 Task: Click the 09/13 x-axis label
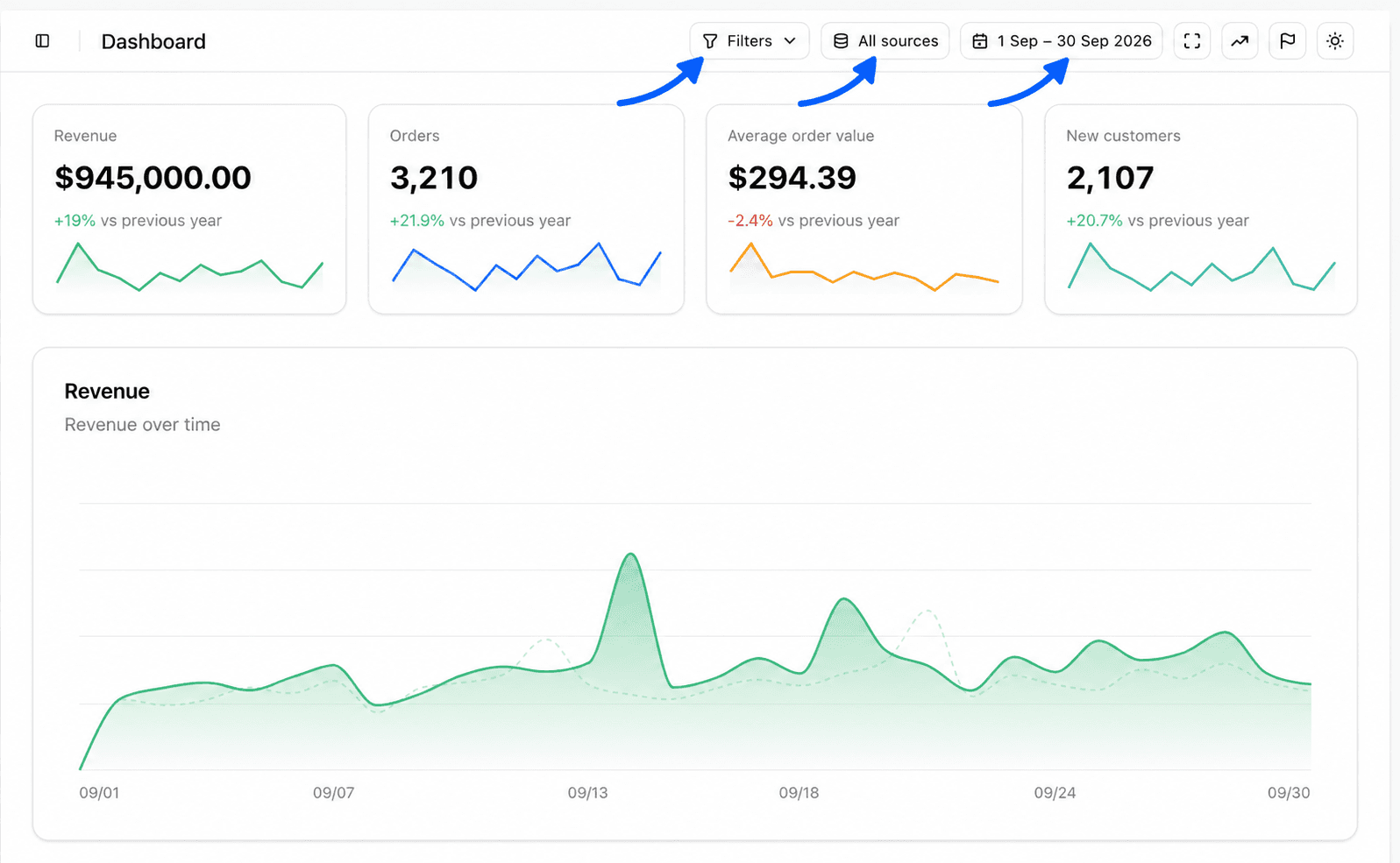587,793
